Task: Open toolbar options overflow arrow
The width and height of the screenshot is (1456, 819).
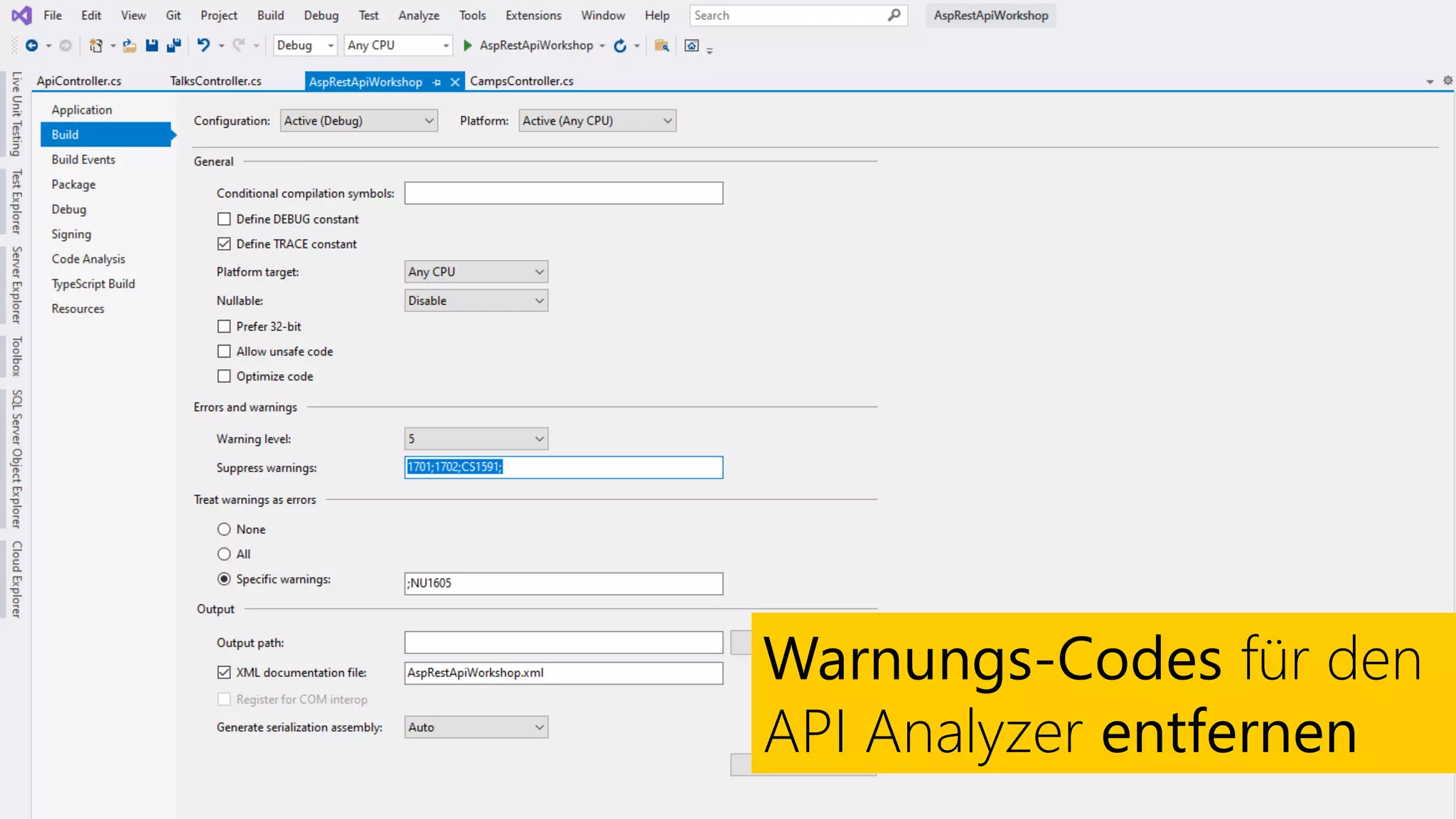Action: click(710, 50)
